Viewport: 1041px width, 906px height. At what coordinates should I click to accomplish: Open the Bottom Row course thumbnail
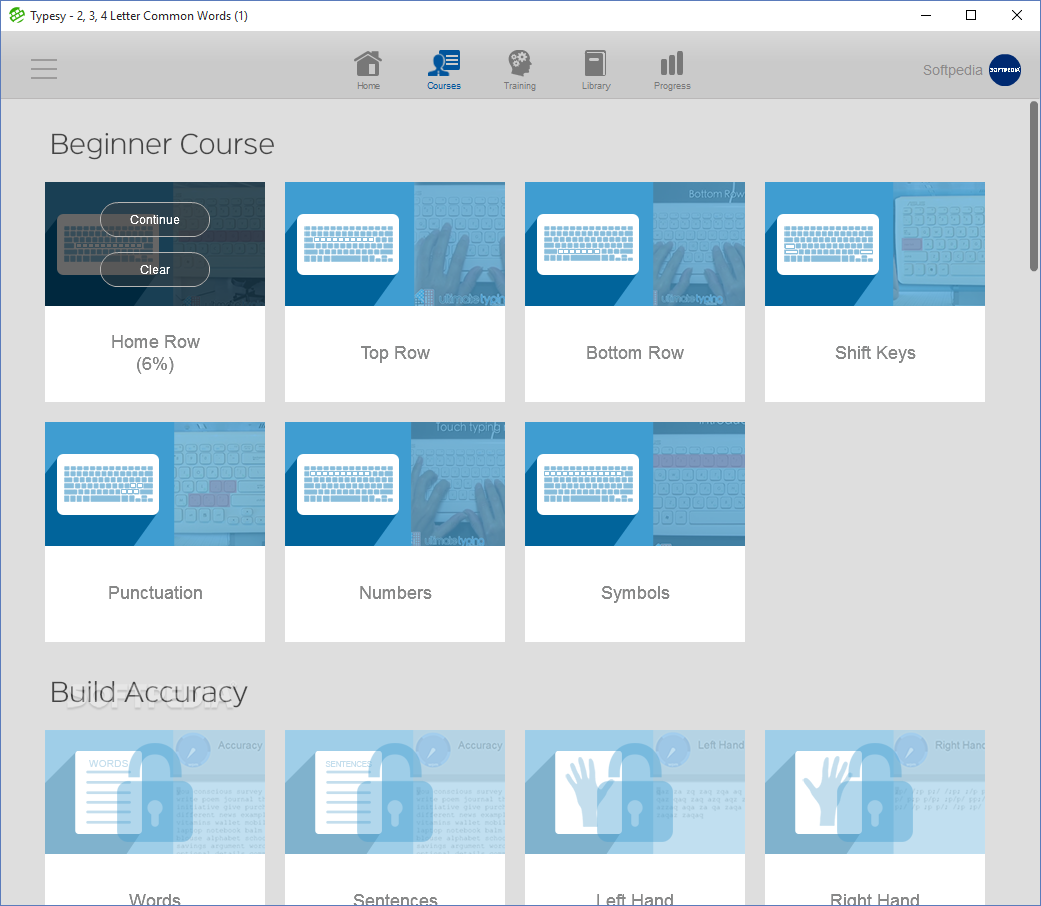pyautogui.click(x=635, y=244)
